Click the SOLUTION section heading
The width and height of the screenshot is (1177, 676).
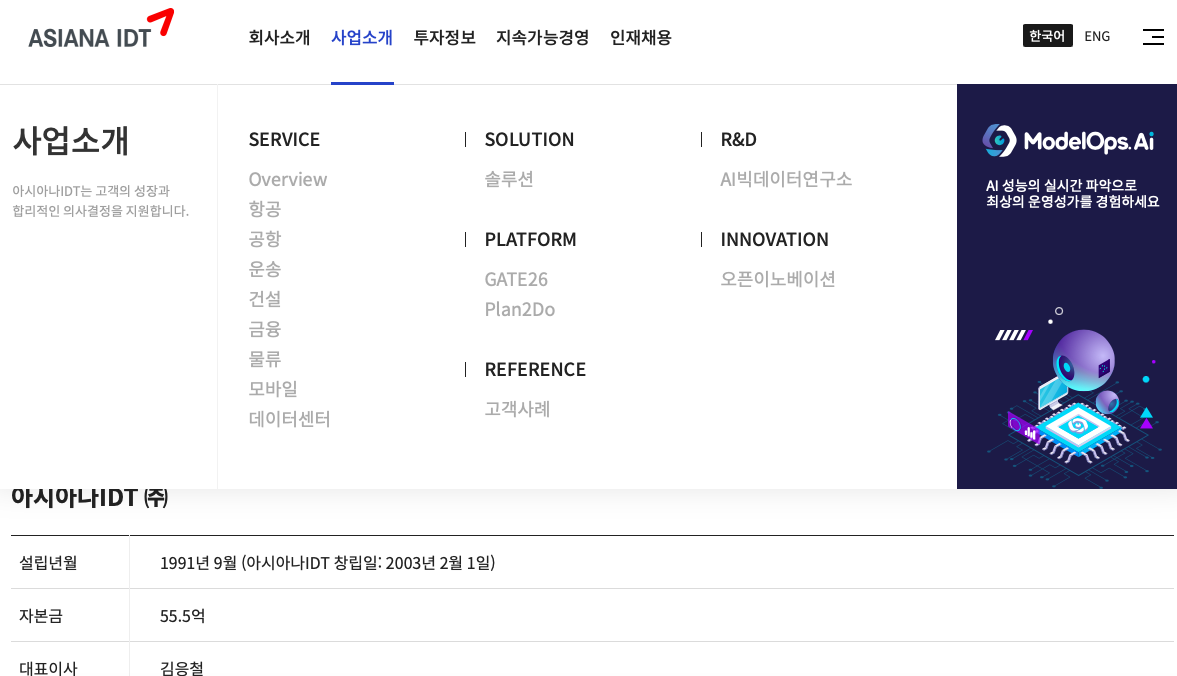click(x=529, y=140)
